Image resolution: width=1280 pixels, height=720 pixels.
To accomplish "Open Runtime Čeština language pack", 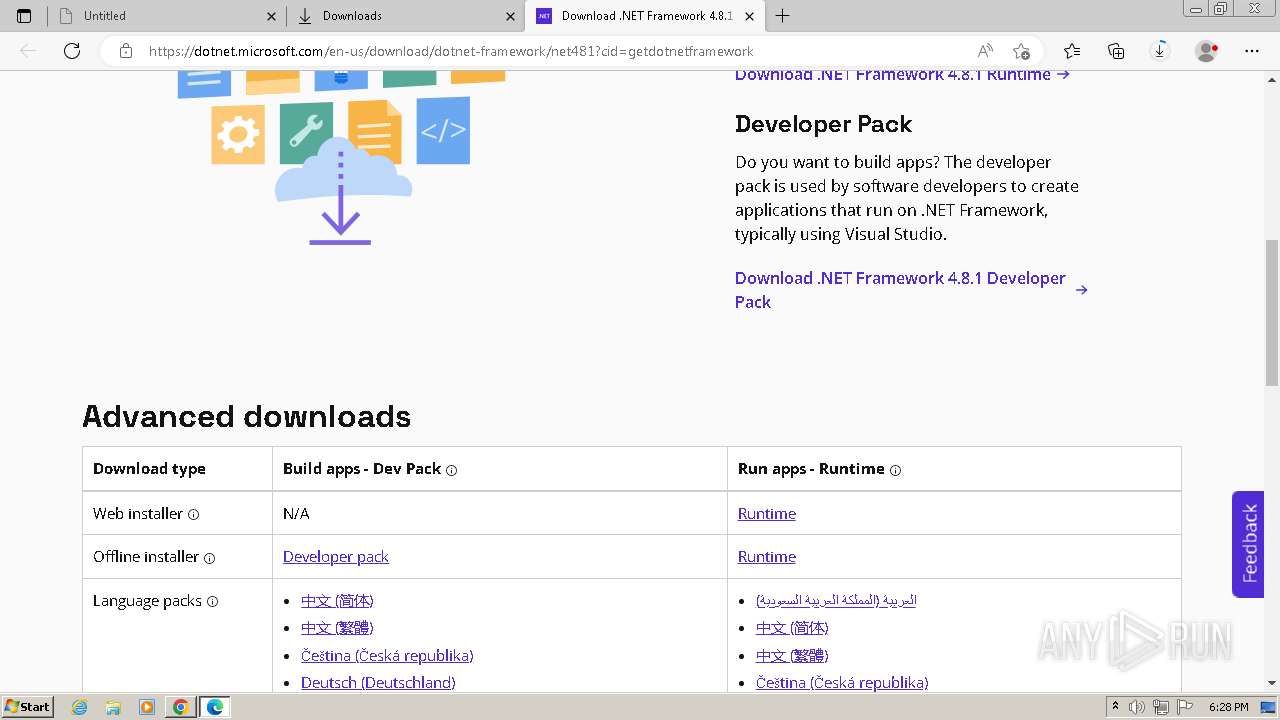I will [842, 683].
